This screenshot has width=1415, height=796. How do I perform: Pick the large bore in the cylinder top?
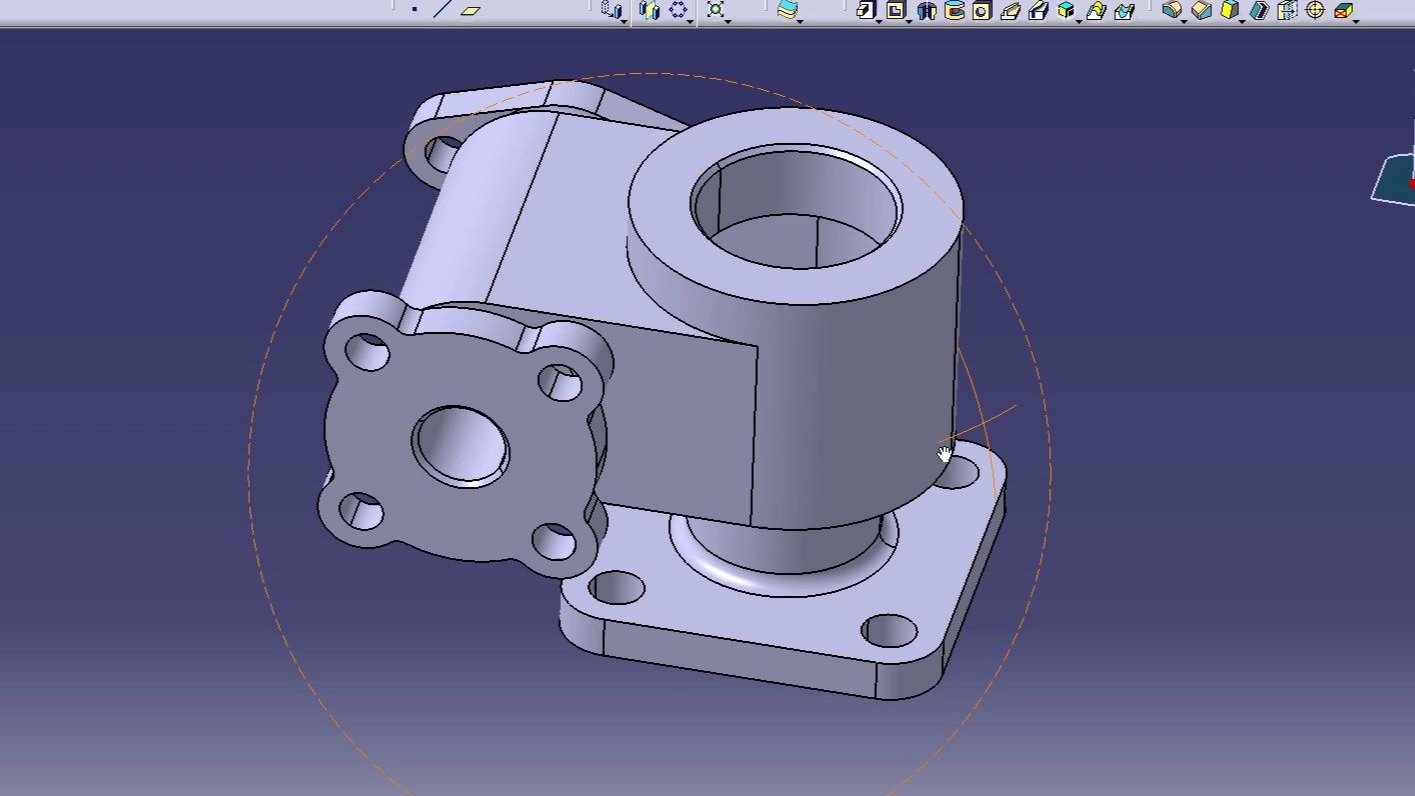tap(796, 207)
